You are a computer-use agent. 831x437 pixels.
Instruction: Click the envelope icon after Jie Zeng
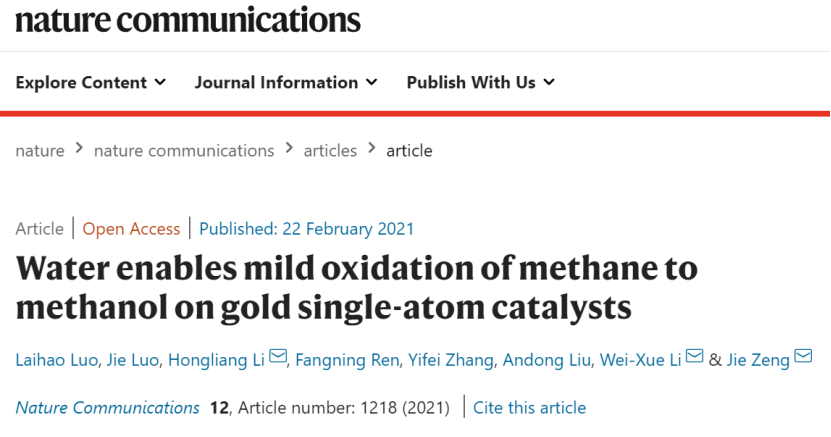pos(803,356)
